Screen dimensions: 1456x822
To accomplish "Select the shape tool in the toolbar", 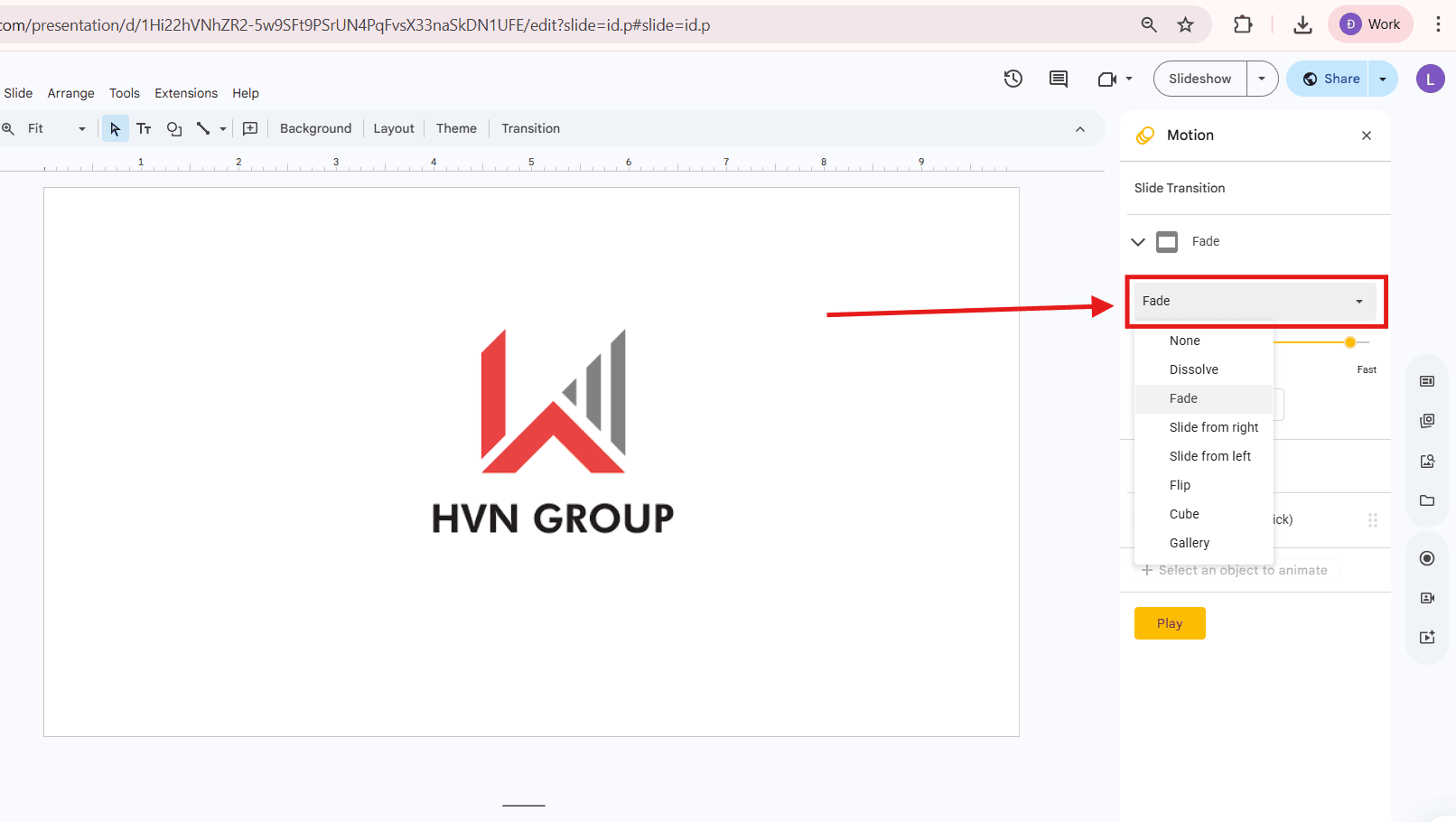I will [174, 128].
